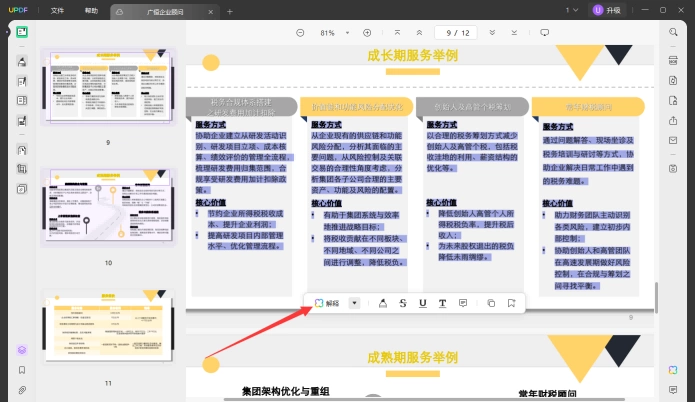
Task: Underline the selected text
Action: point(423,303)
